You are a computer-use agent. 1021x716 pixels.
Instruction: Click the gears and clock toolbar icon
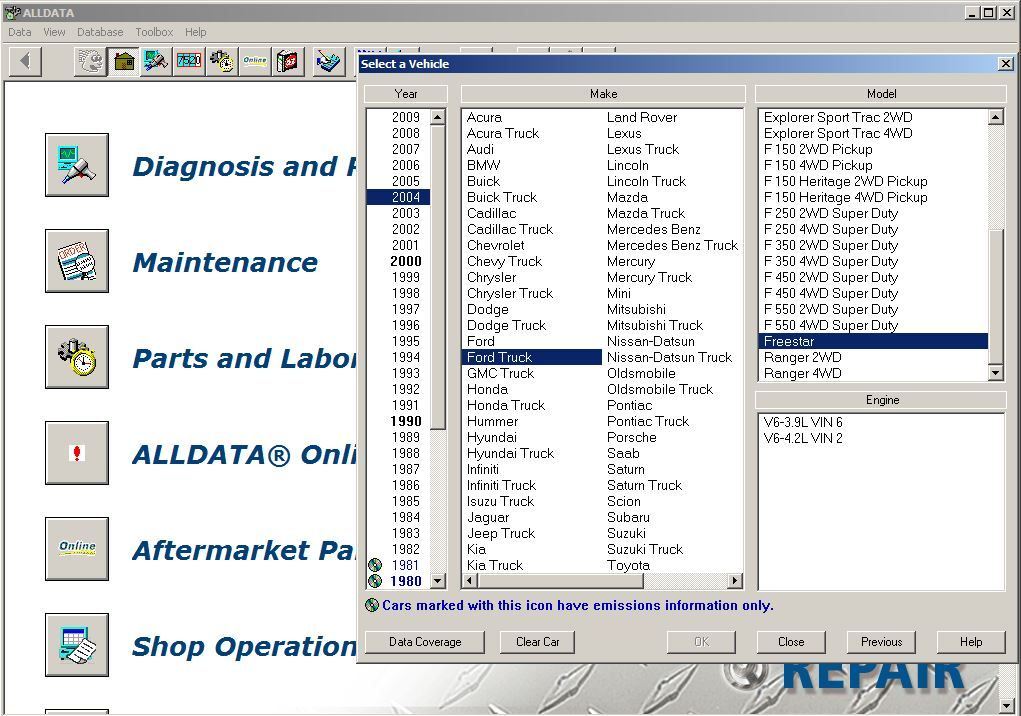pyautogui.click(x=221, y=61)
